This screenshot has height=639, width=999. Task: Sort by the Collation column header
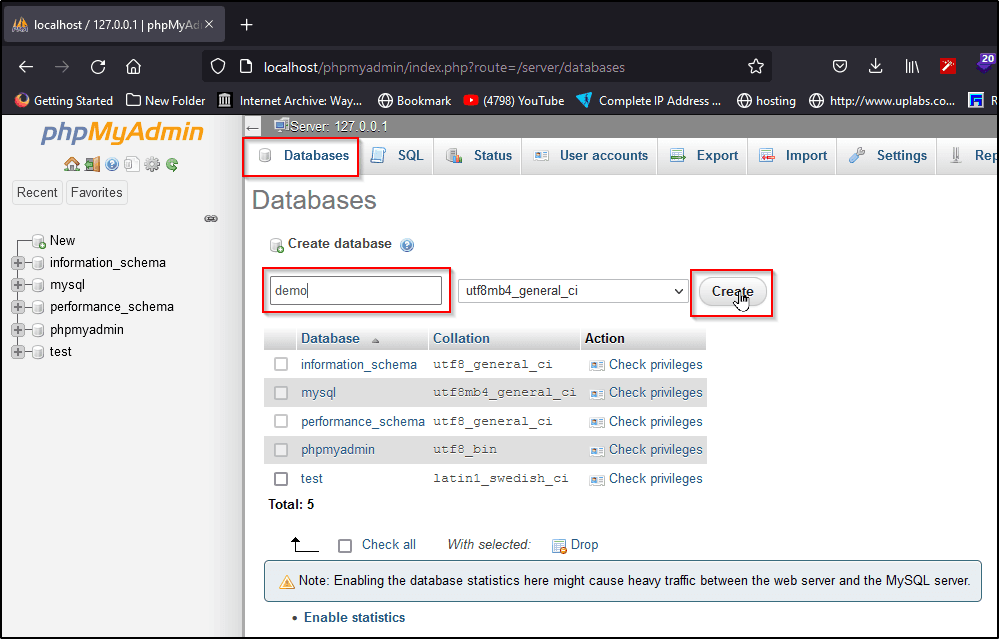coord(461,338)
